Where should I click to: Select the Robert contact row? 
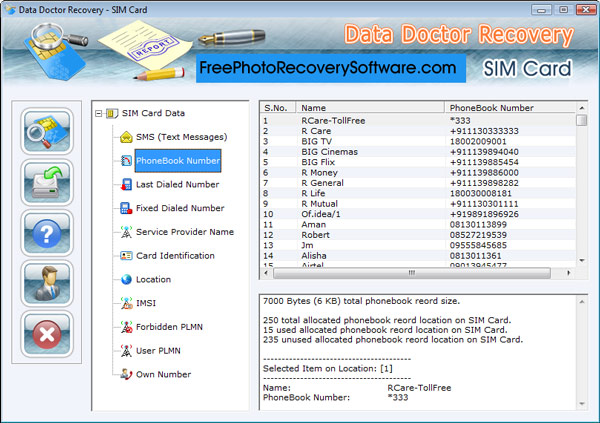[418, 235]
